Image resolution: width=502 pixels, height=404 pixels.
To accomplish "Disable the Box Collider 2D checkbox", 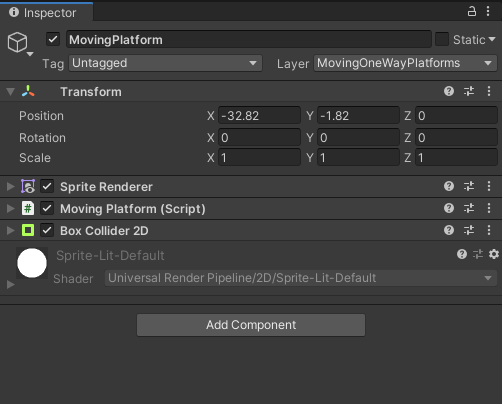I will (x=47, y=230).
